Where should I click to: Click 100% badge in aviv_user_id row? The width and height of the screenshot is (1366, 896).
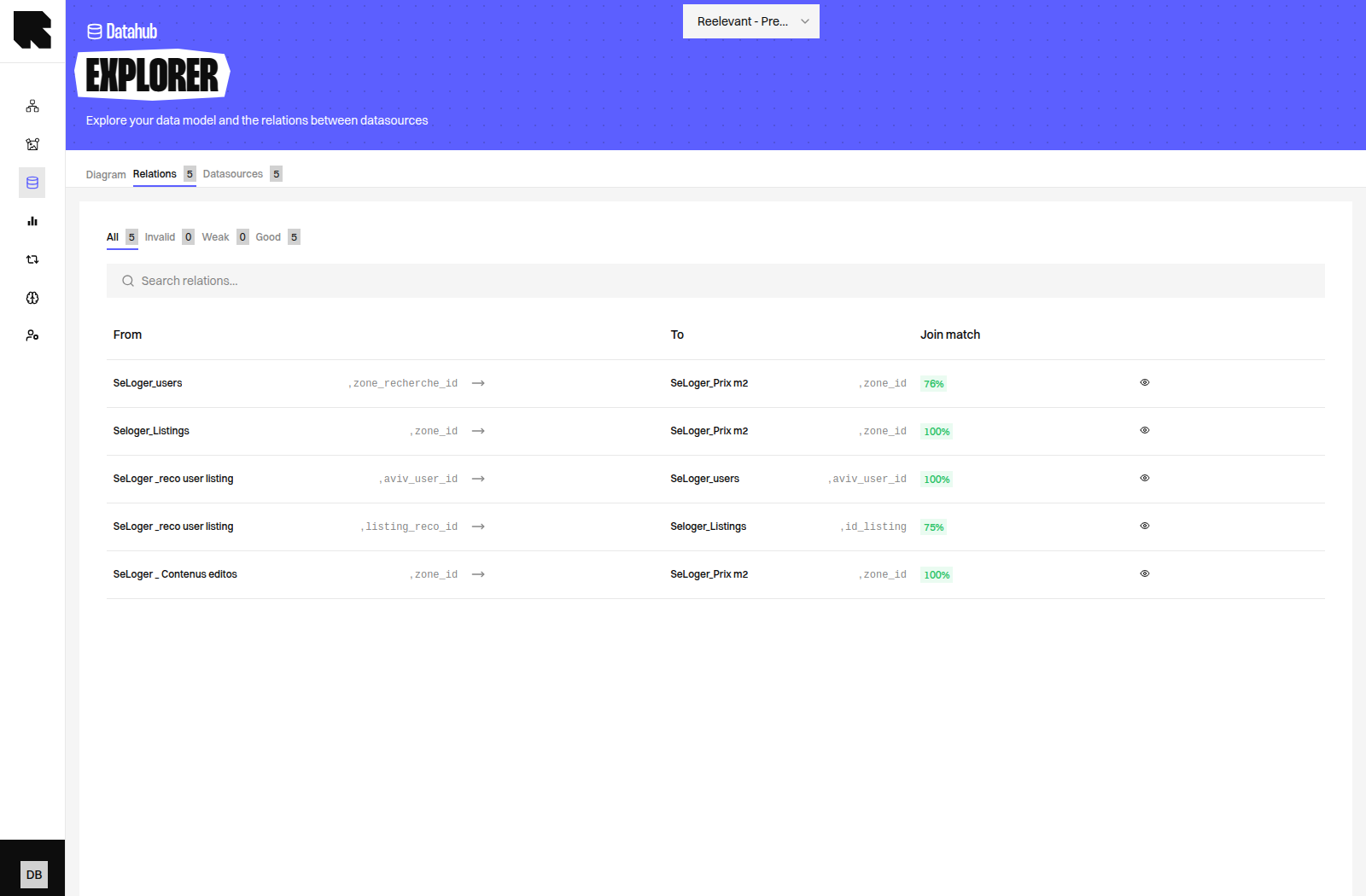(937, 480)
